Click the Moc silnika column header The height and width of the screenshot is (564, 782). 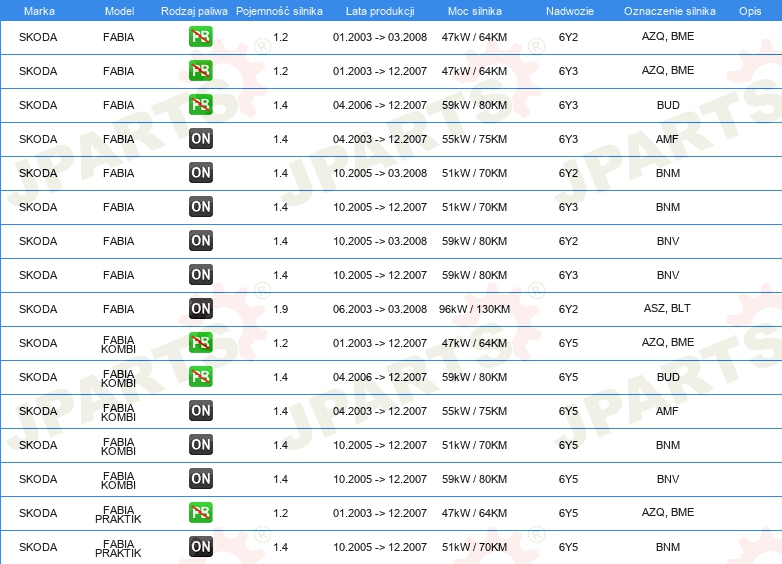click(474, 11)
